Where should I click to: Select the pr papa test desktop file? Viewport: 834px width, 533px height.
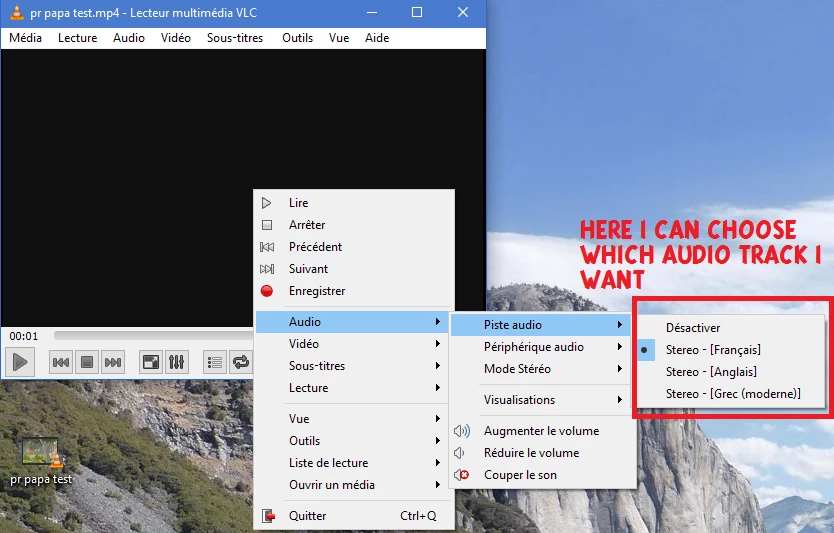pos(41,461)
